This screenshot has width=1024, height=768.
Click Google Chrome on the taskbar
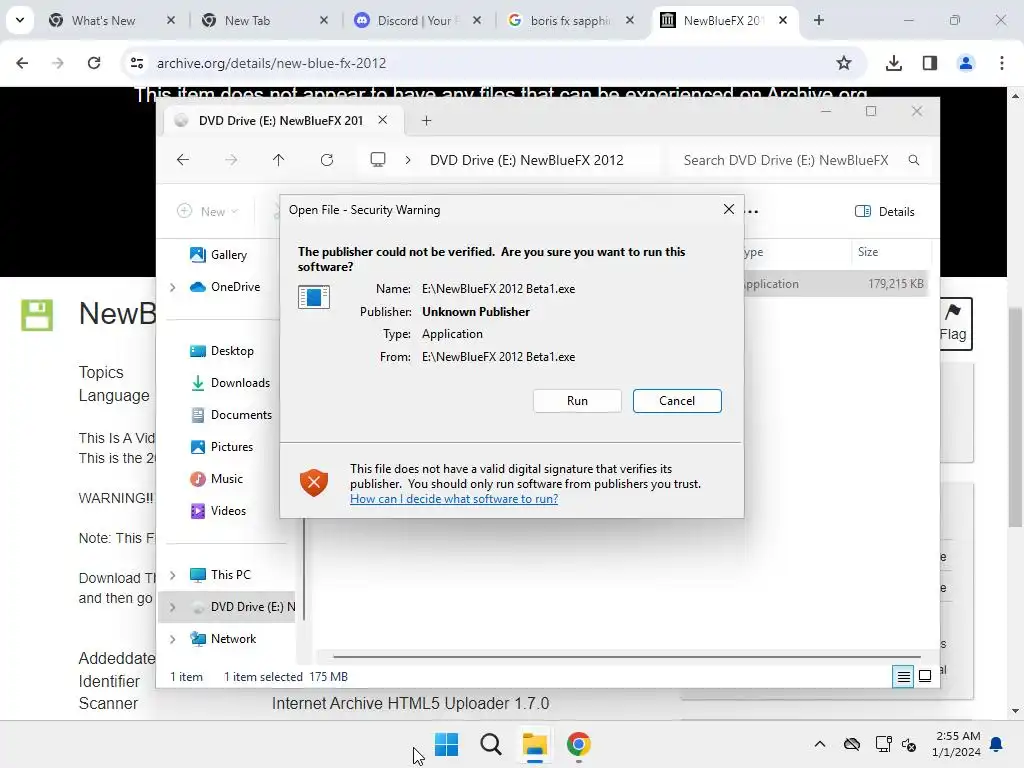(579, 744)
